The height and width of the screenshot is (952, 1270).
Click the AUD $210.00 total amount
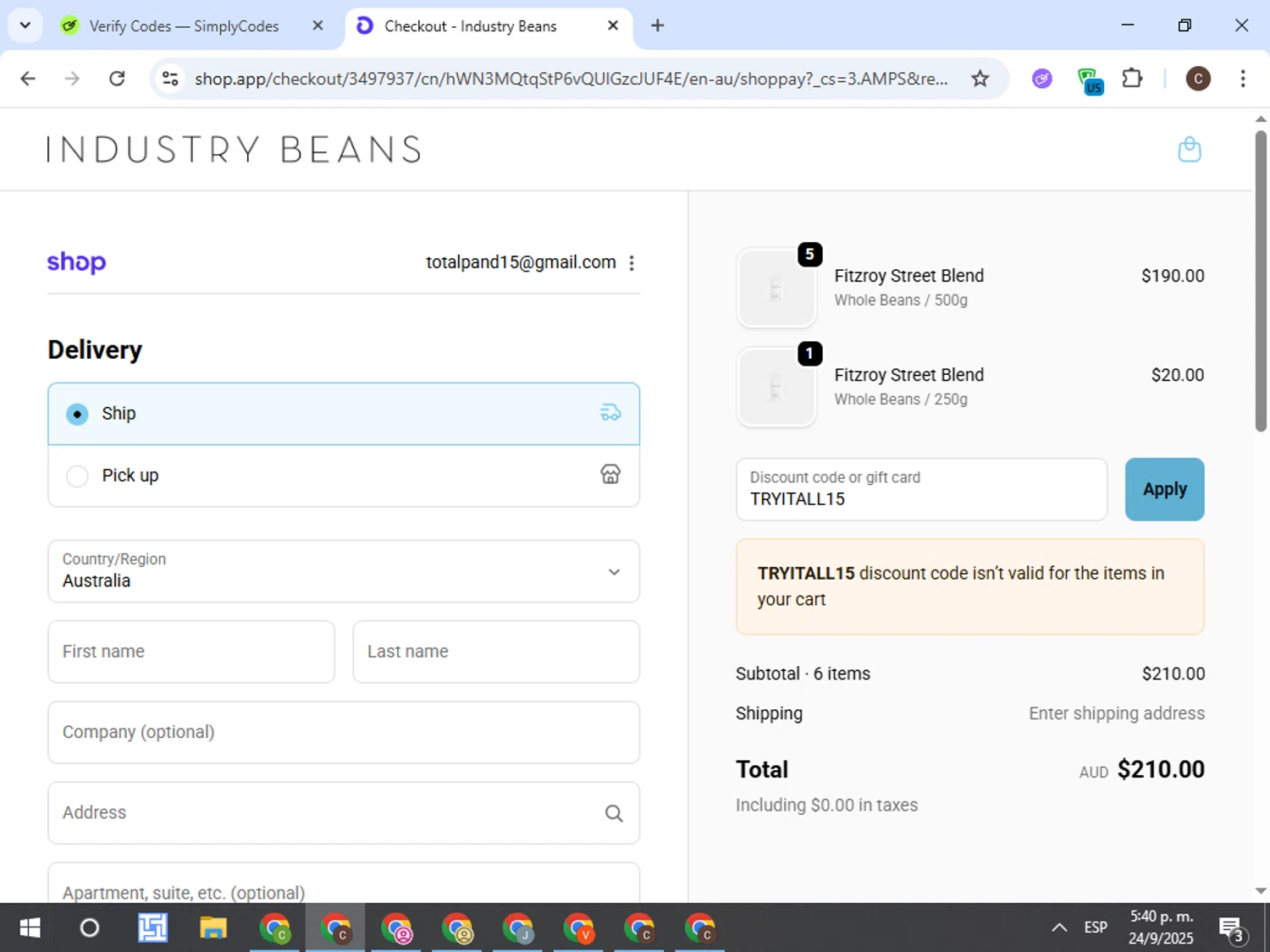click(x=1141, y=769)
